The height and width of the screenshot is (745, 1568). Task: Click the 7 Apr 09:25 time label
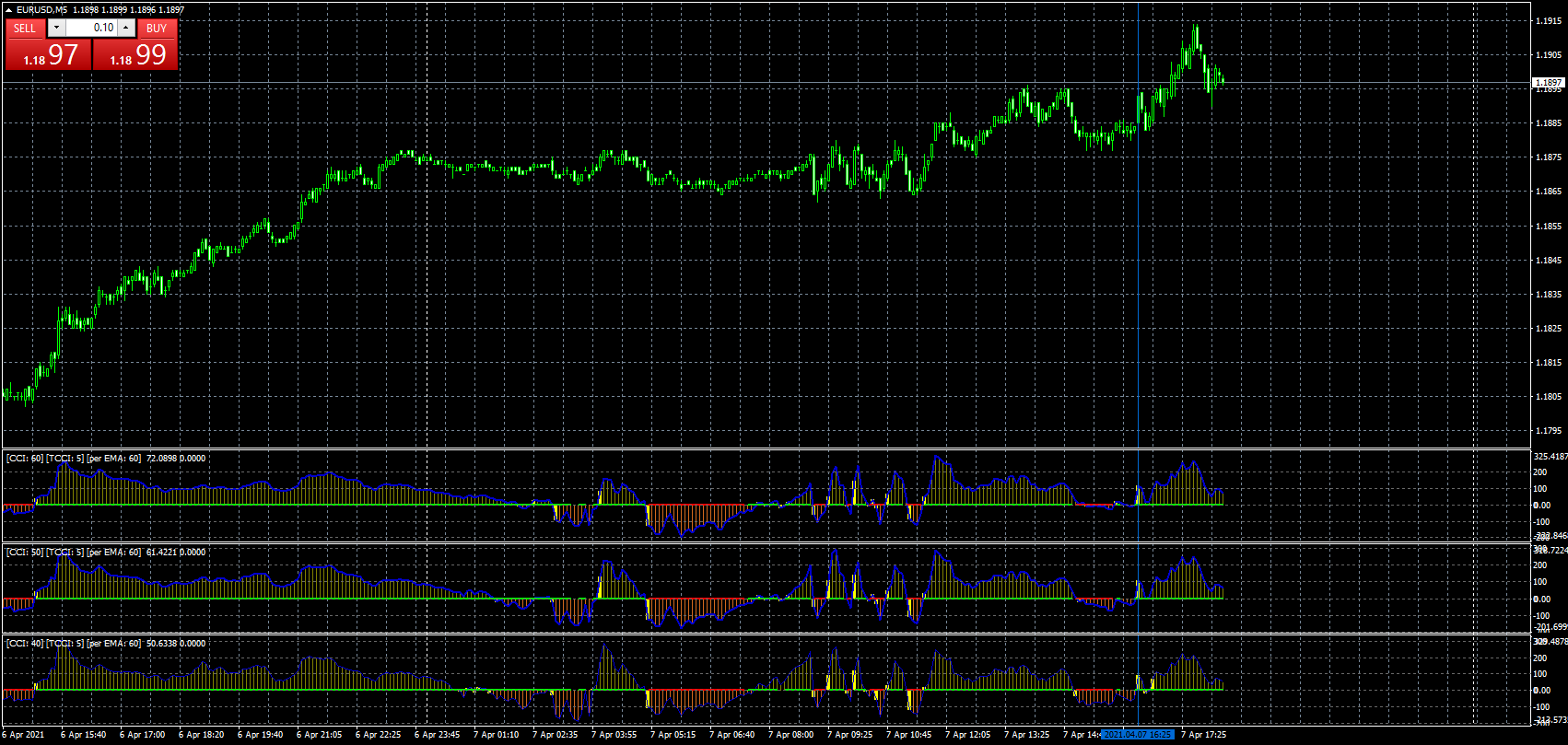(x=849, y=735)
